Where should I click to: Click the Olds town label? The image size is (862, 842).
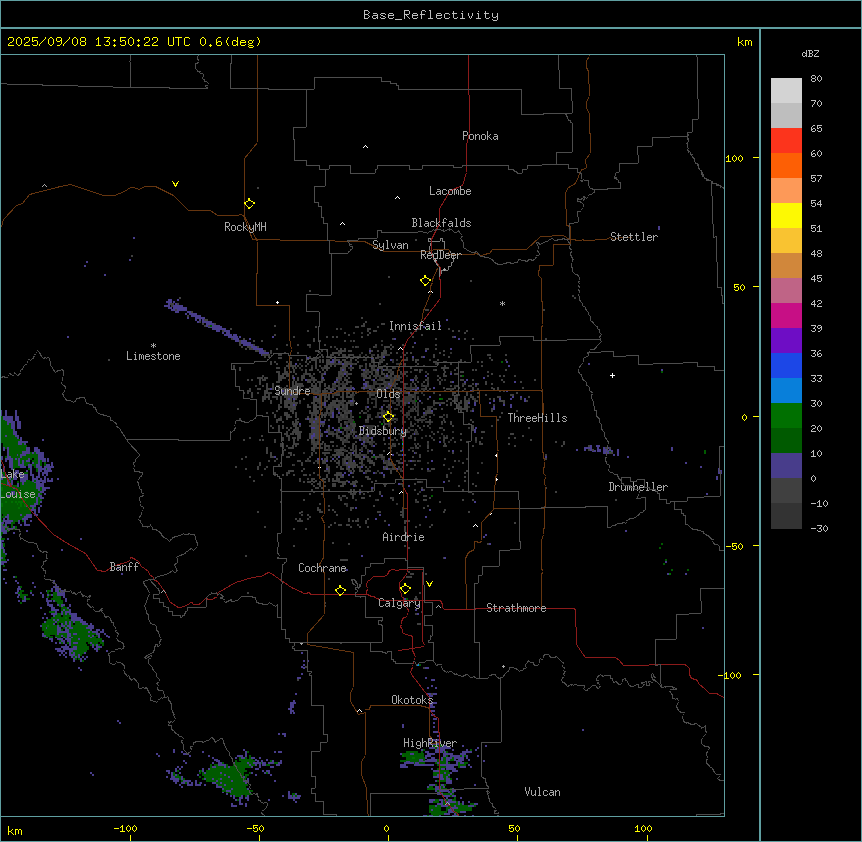388,394
